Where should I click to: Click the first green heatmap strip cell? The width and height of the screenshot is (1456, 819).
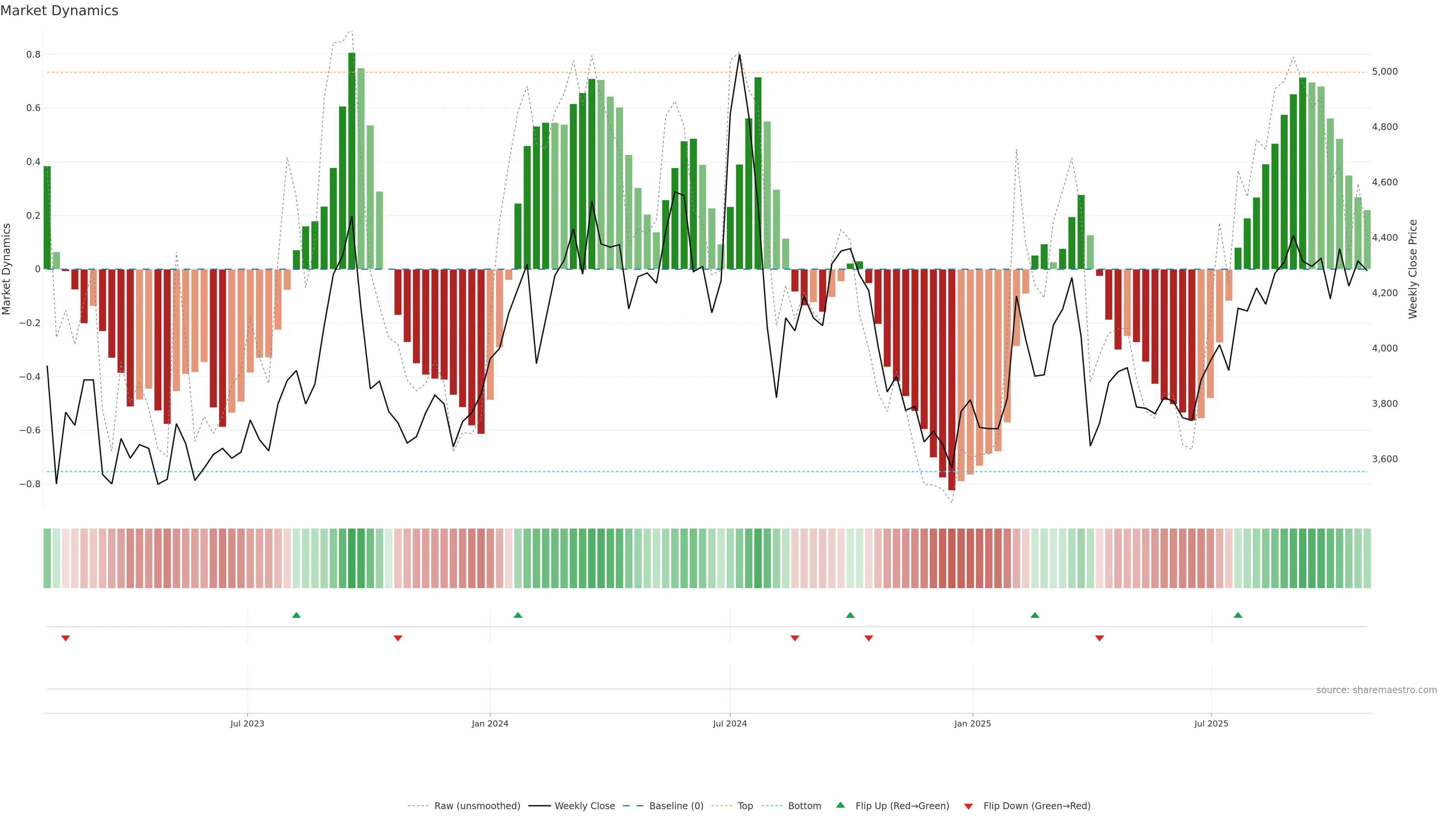click(x=47, y=558)
